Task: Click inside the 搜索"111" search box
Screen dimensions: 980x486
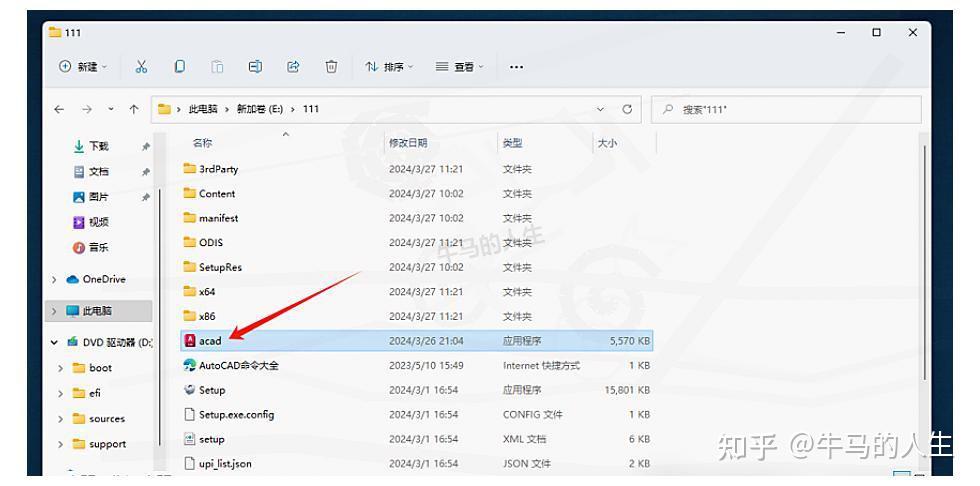Action: point(786,109)
